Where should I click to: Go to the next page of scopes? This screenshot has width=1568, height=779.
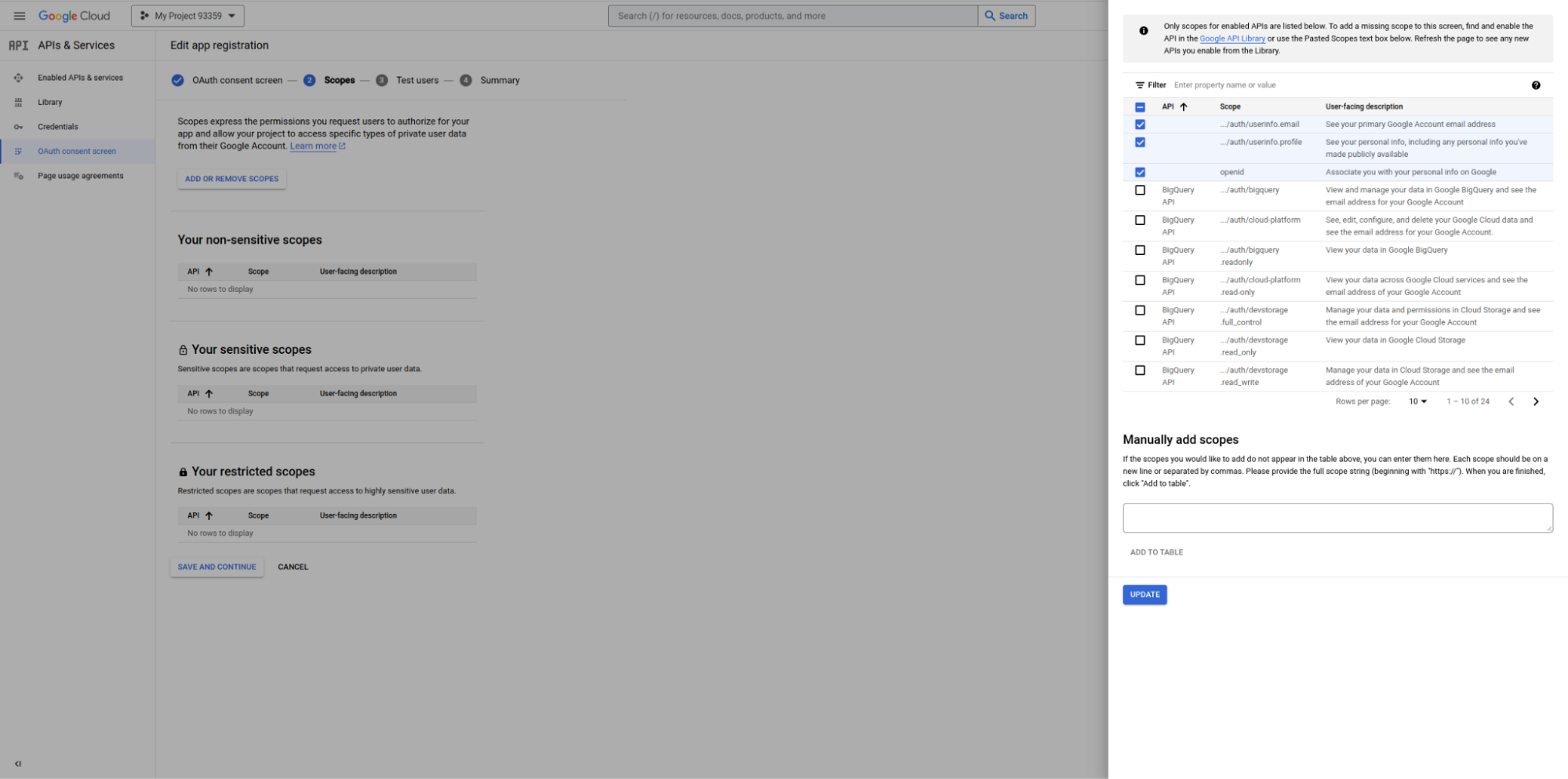pos(1536,402)
